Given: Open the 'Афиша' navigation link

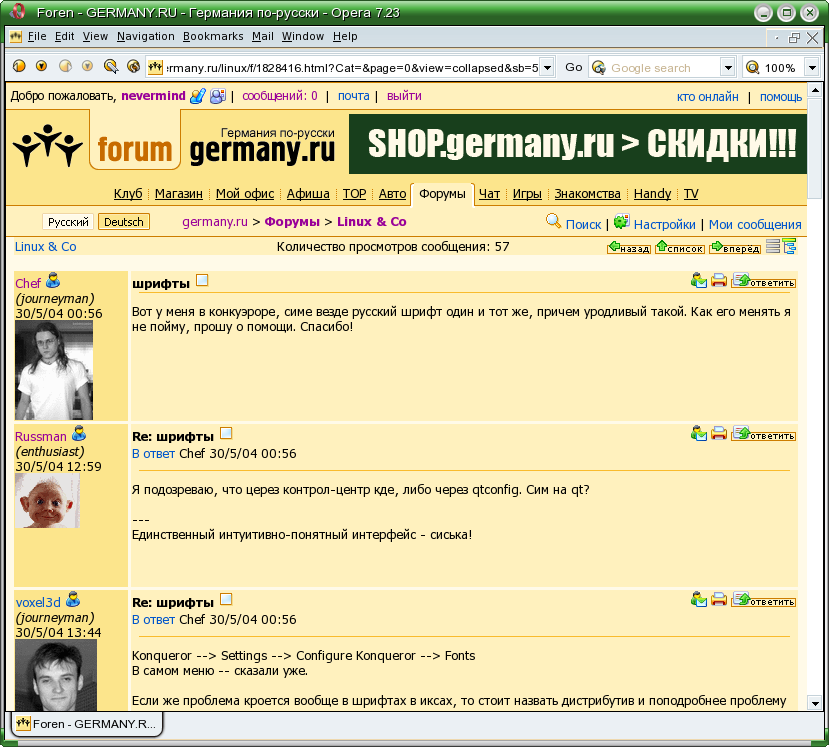Looking at the screenshot, I should pyautogui.click(x=308, y=194).
